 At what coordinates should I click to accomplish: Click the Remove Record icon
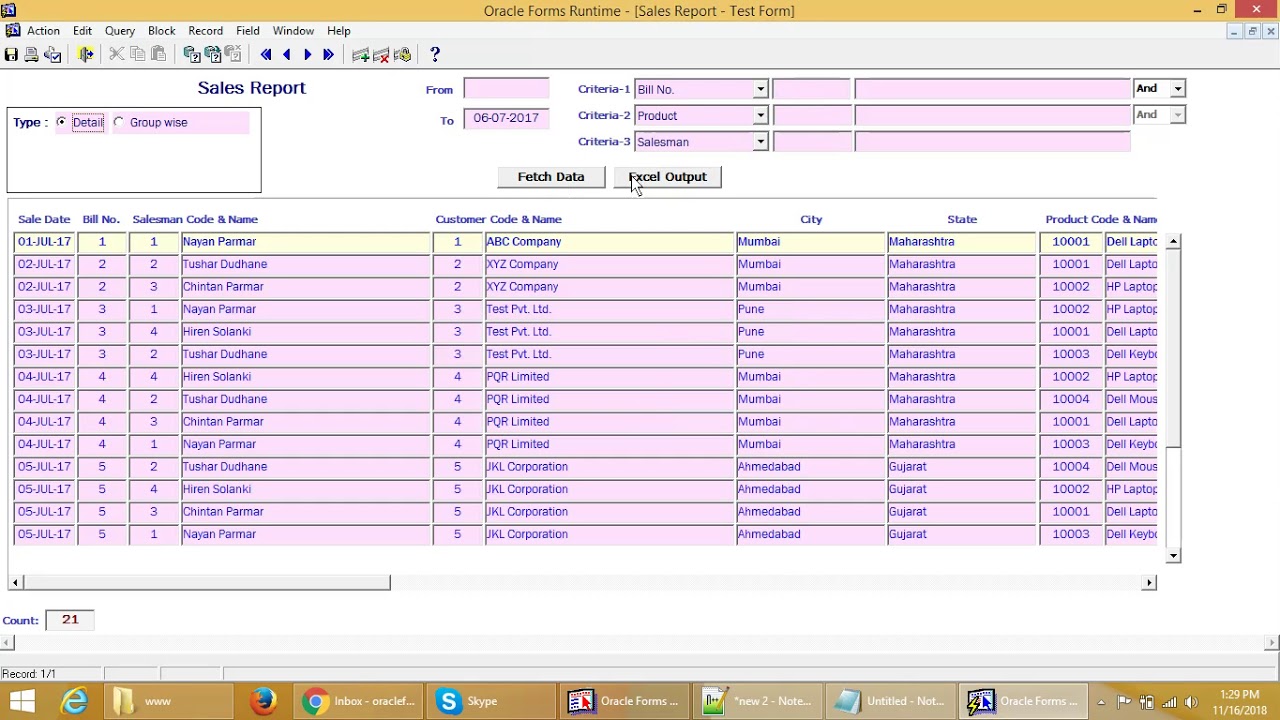(x=382, y=55)
